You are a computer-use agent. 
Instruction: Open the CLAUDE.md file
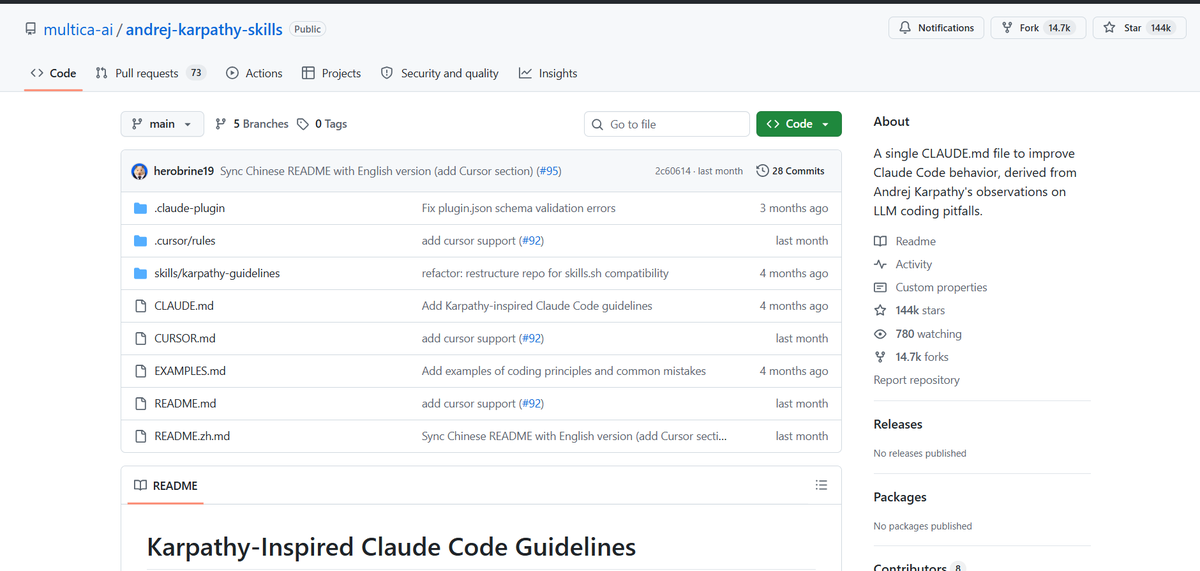[184, 306]
